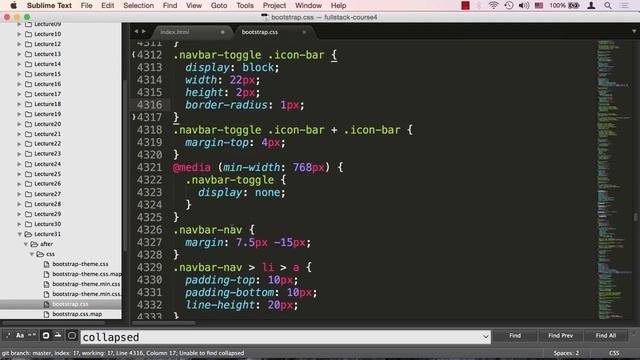
Task: Open the Find menu
Action: [170, 5]
